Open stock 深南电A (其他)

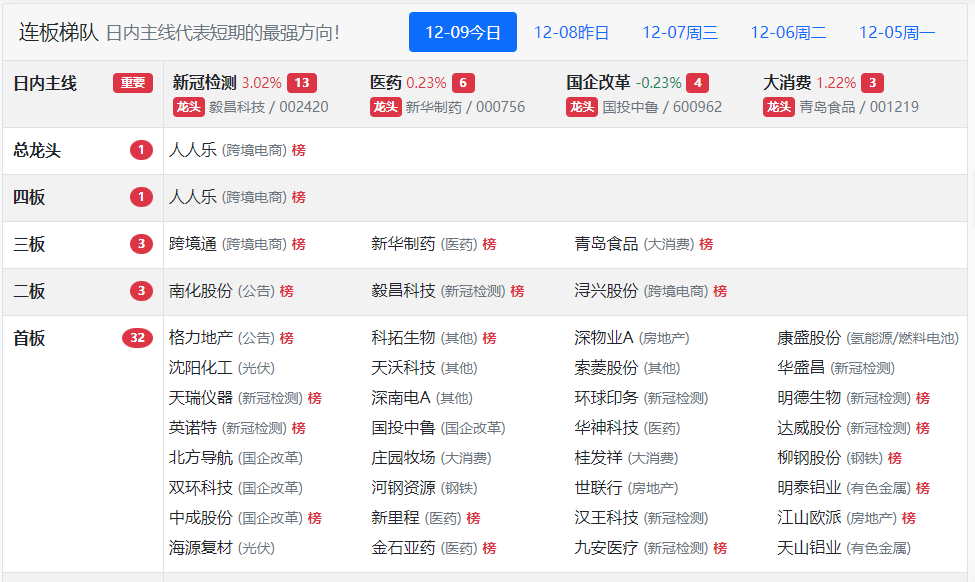[x=400, y=397]
